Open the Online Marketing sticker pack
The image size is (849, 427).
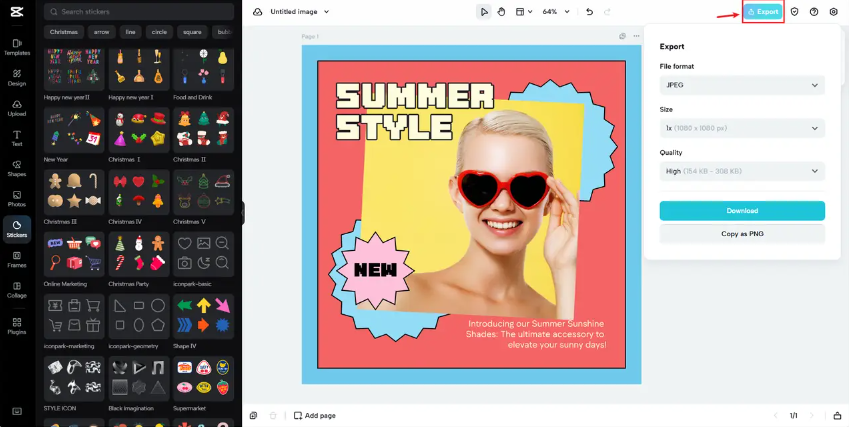click(74, 254)
